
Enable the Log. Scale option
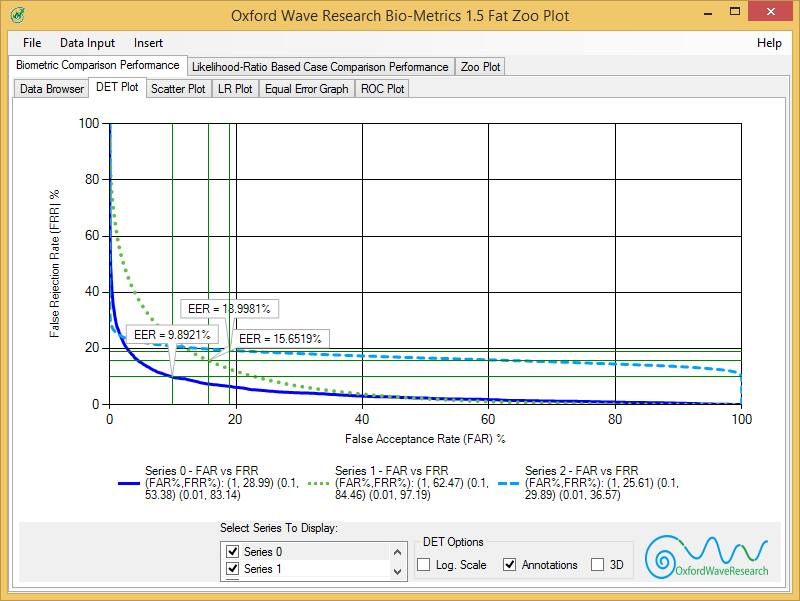423,565
